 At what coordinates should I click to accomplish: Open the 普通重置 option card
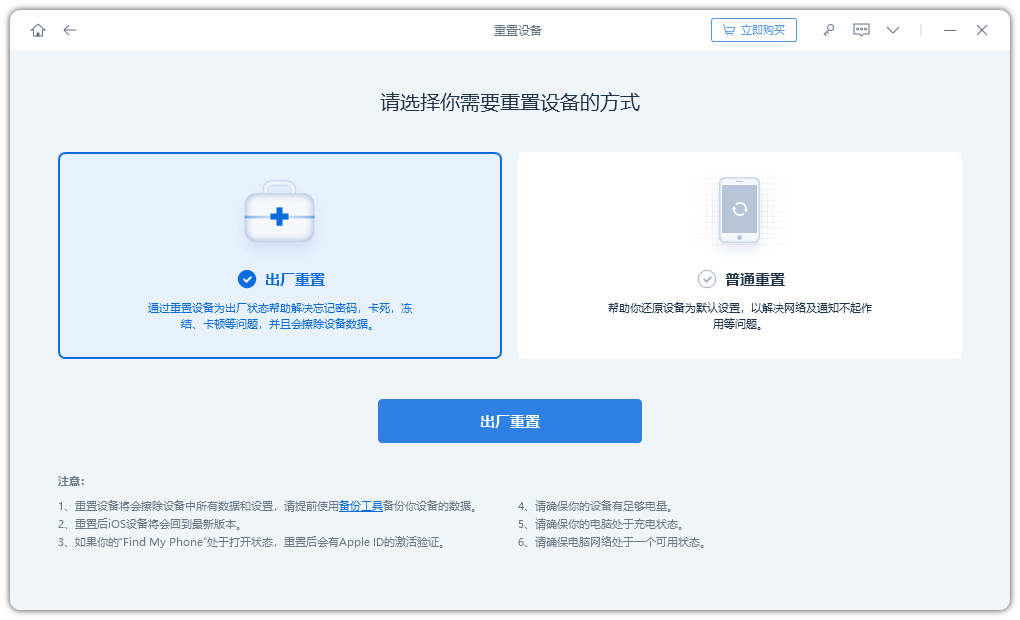point(740,255)
